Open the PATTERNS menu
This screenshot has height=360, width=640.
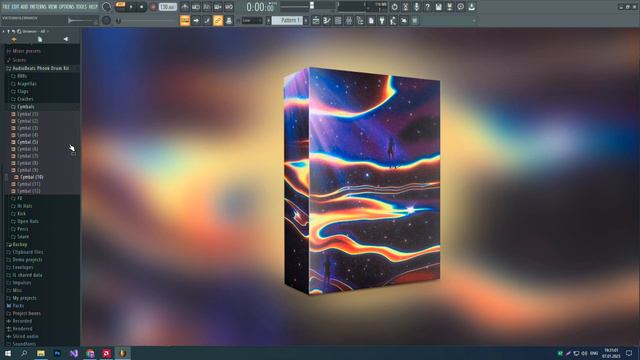coord(38,7)
